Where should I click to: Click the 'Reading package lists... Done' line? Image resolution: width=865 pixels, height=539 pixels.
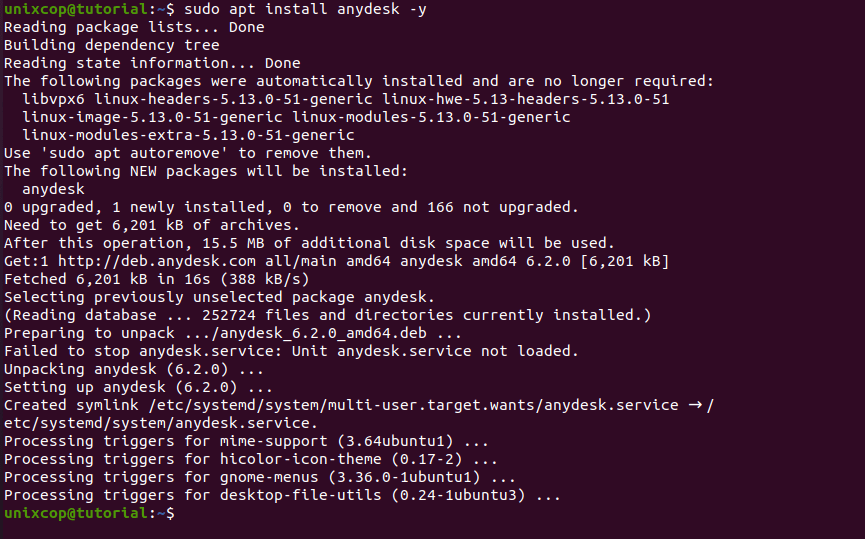(x=134, y=28)
